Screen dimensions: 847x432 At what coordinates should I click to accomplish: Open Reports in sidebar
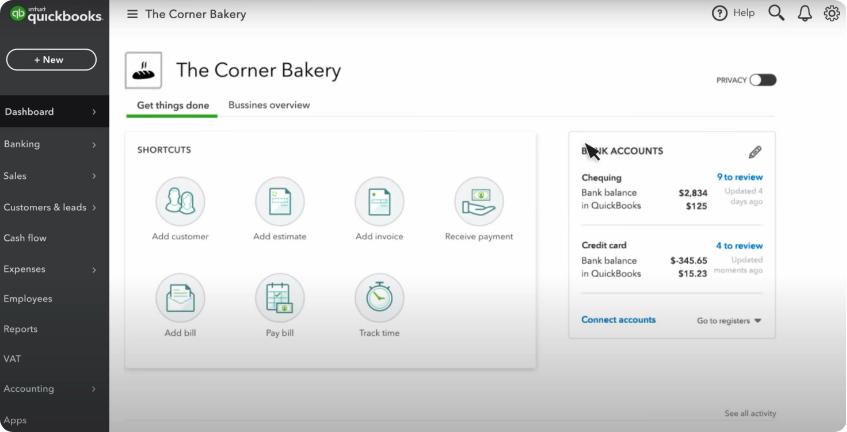[x=21, y=329]
